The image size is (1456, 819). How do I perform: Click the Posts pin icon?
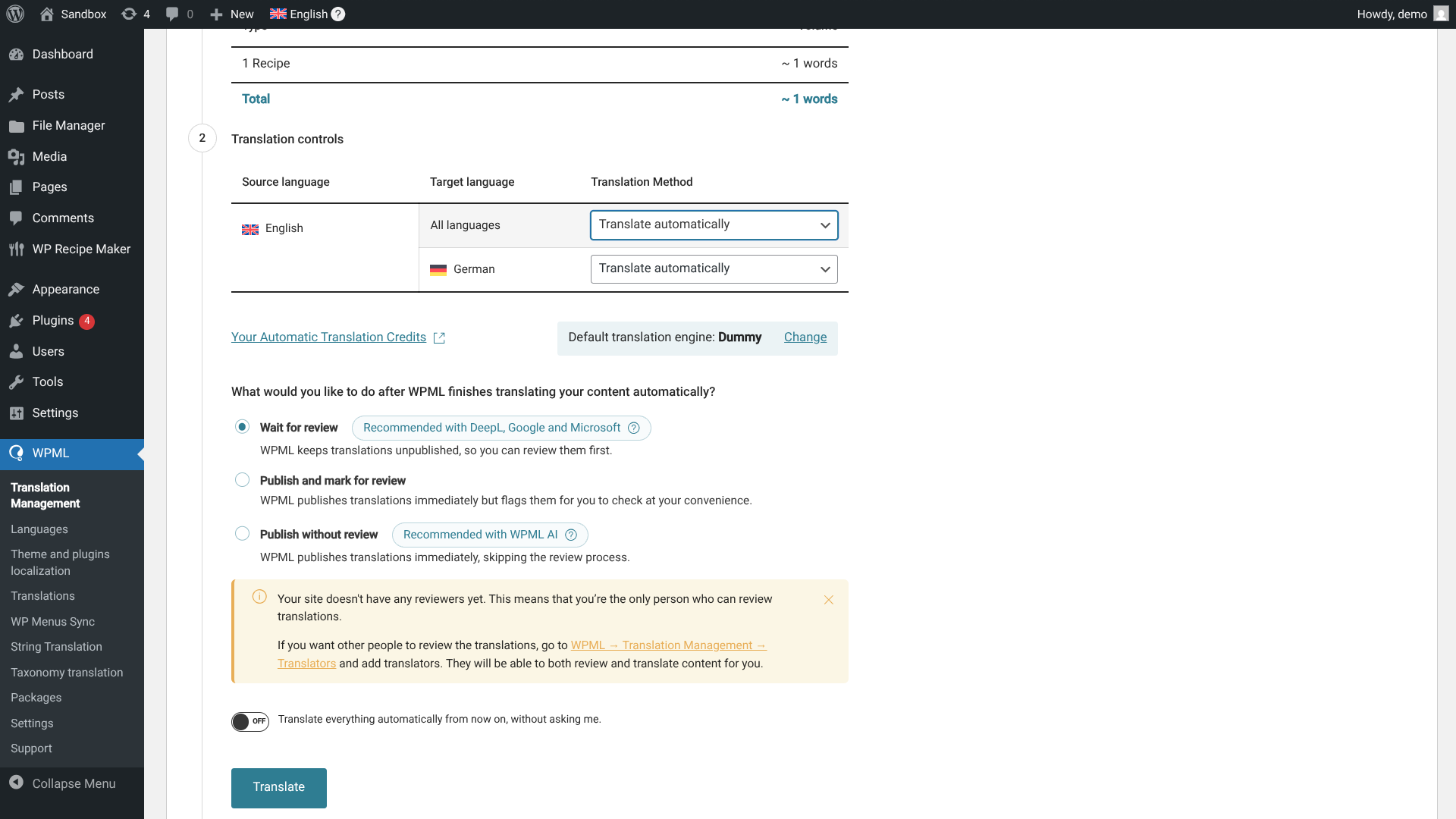point(17,95)
